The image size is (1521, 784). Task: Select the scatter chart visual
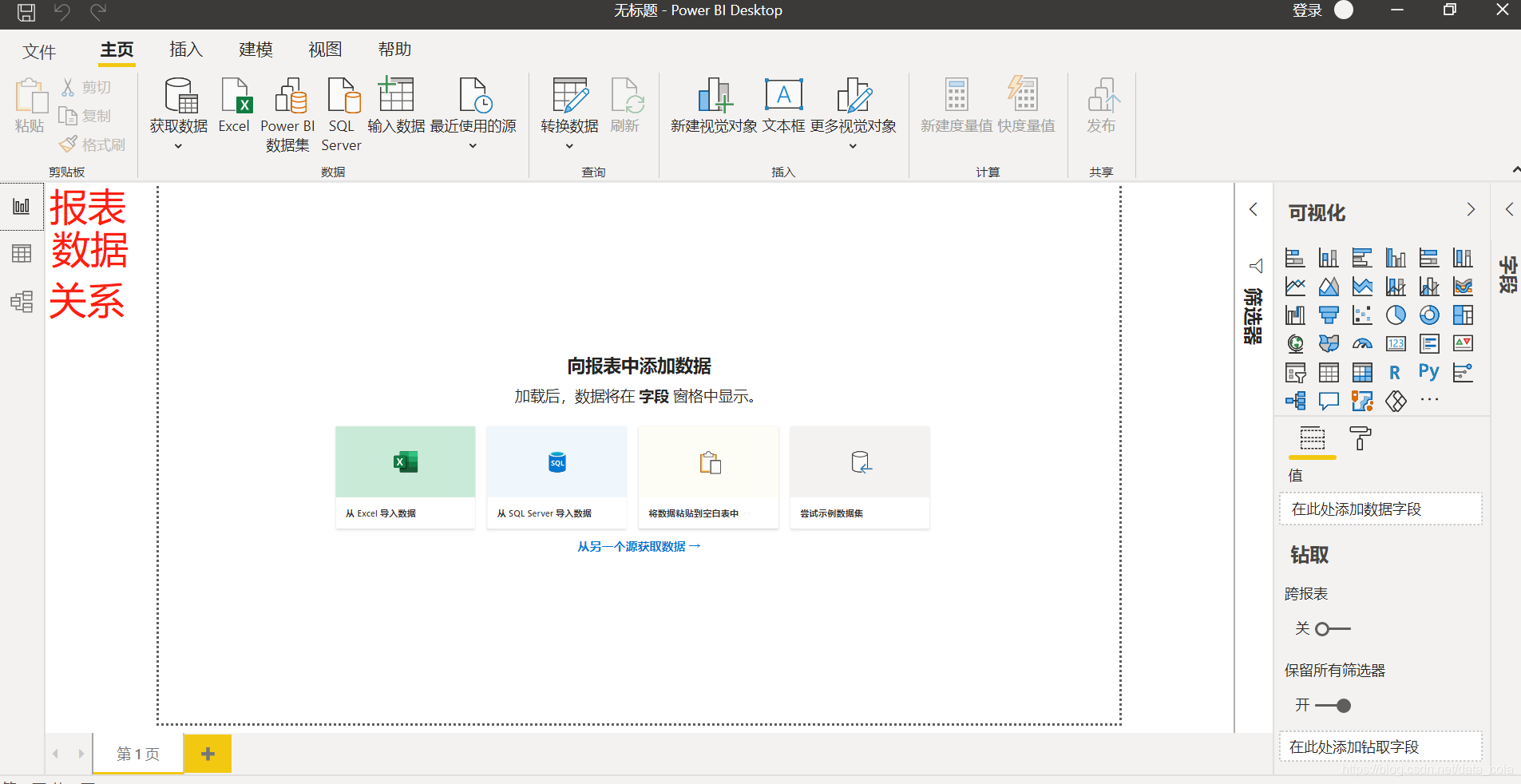tap(1362, 315)
